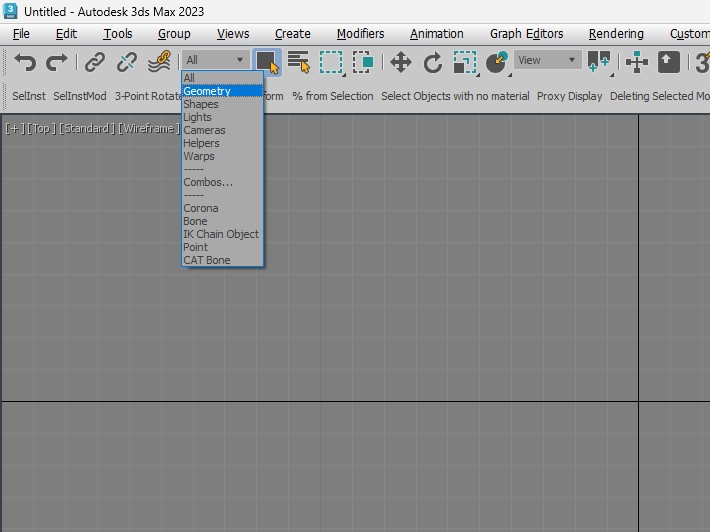Image resolution: width=710 pixels, height=532 pixels.
Task: Activate Select and Move tool
Action: pyautogui.click(x=401, y=62)
